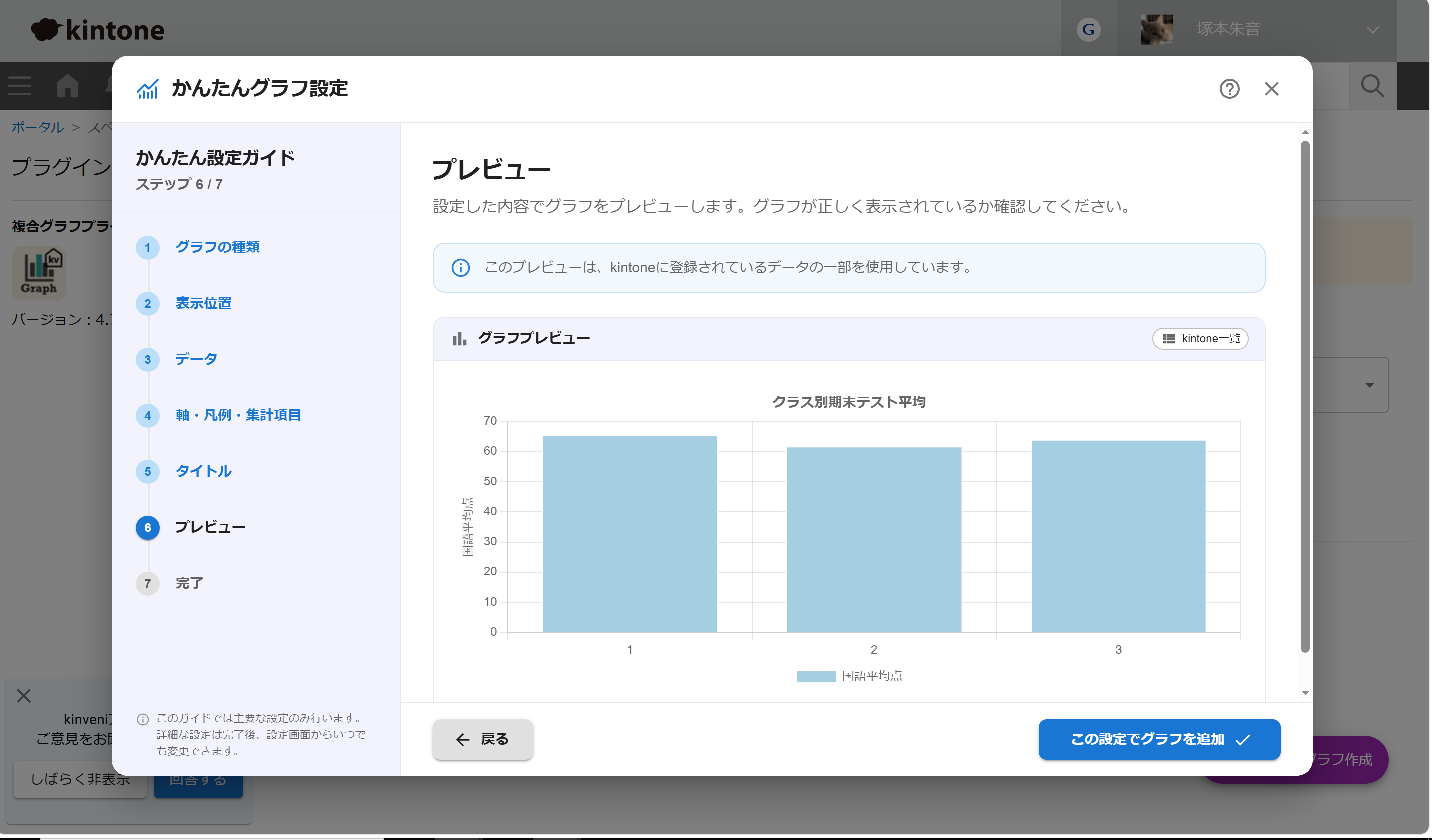Screen dimensions: 1432x840
Task: Click the home icon in kintone header
Action: [x=68, y=86]
